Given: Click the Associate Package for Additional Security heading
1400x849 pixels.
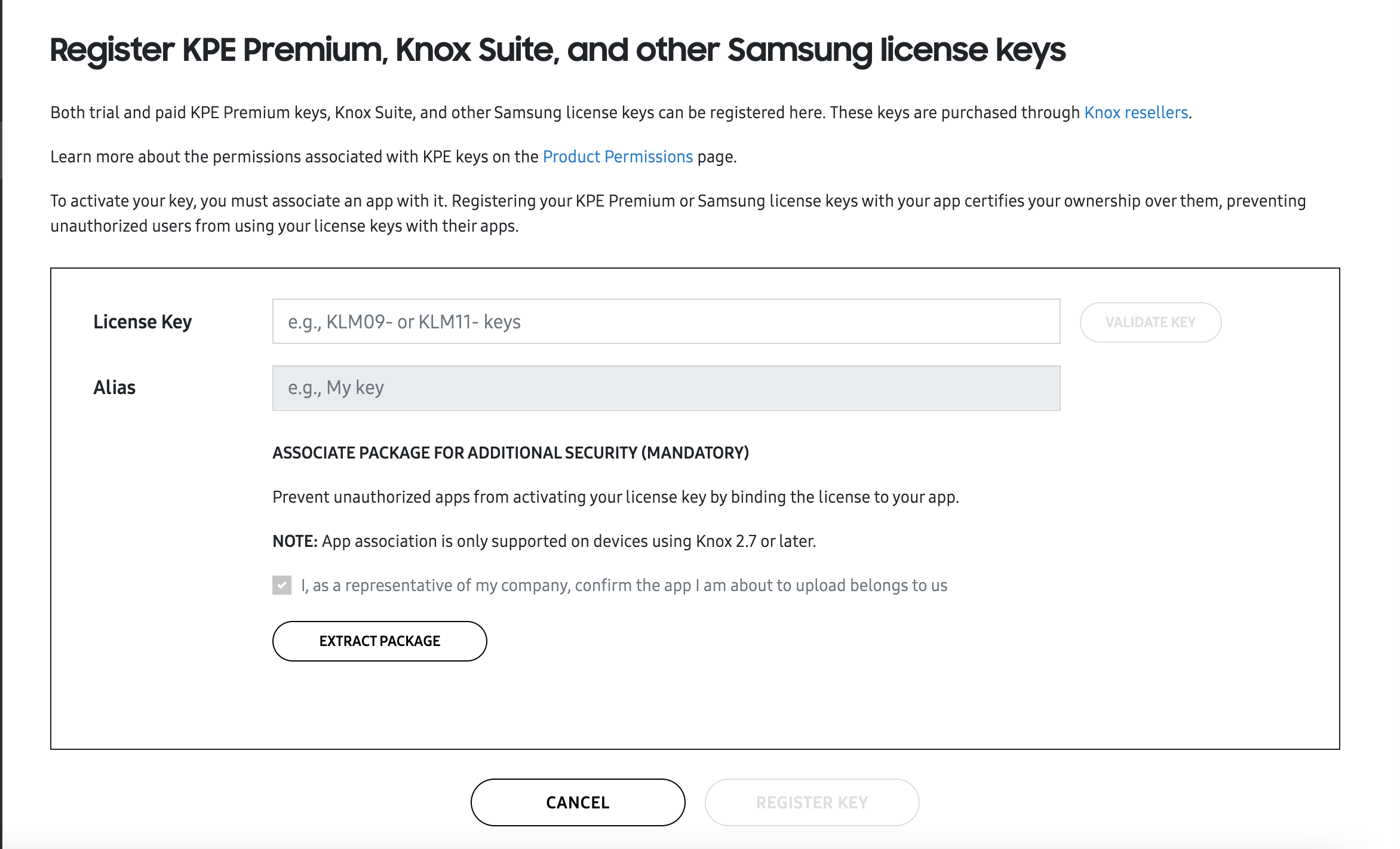Looking at the screenshot, I should tap(511, 453).
